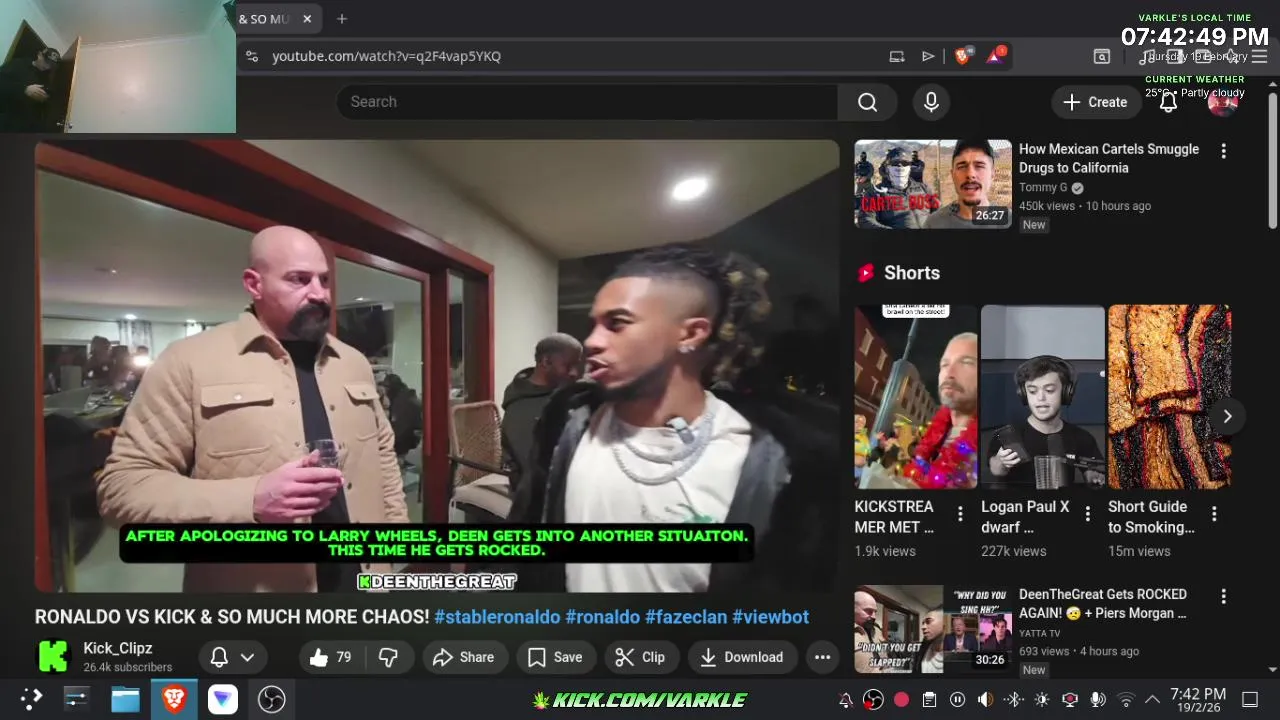Viewport: 1280px width, 720px height.
Task: Open Brave Shields lion icon
Action: pos(962,56)
